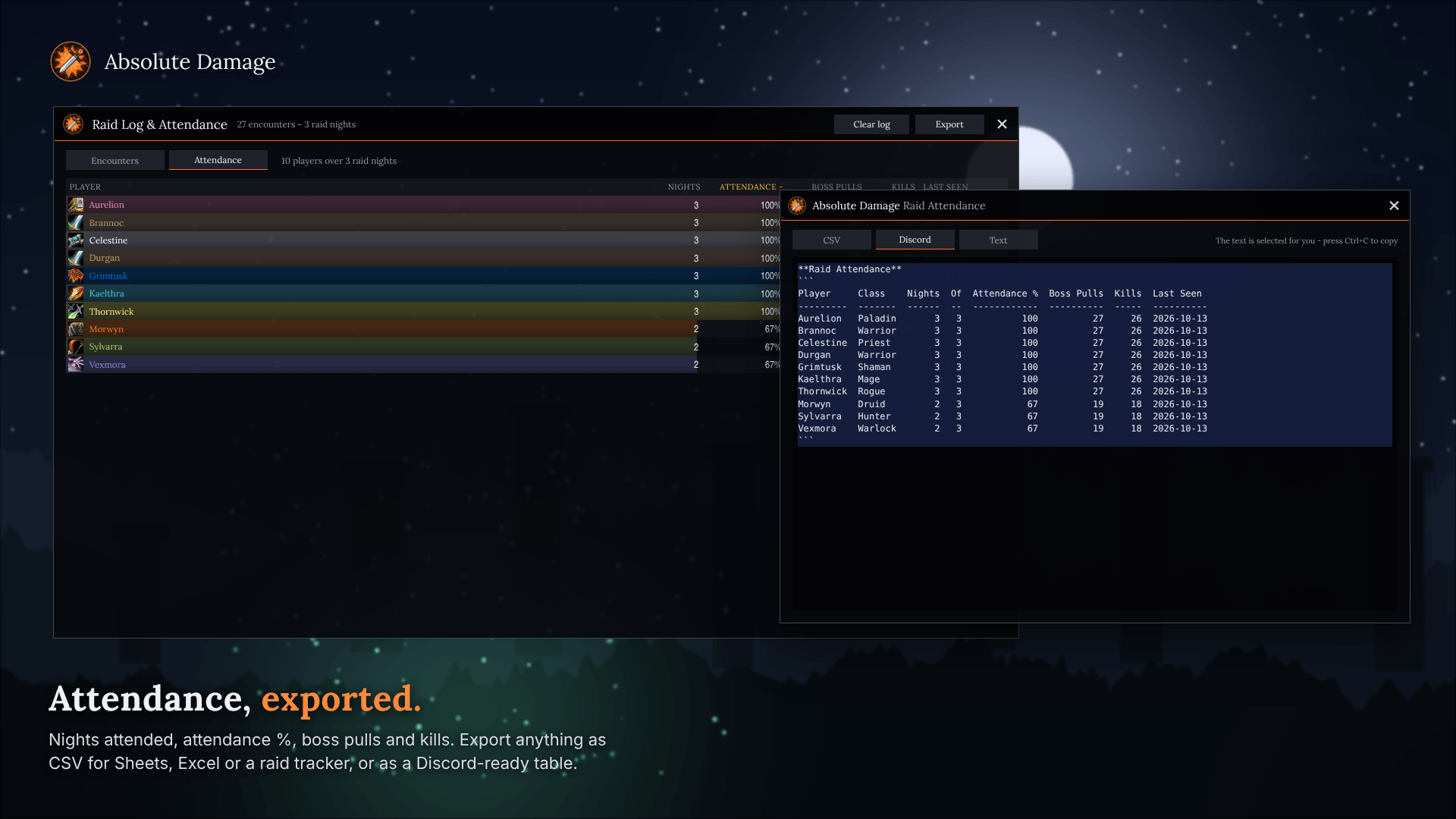Click Kaelthra's mage class icon
The width and height of the screenshot is (1456, 819).
click(76, 293)
